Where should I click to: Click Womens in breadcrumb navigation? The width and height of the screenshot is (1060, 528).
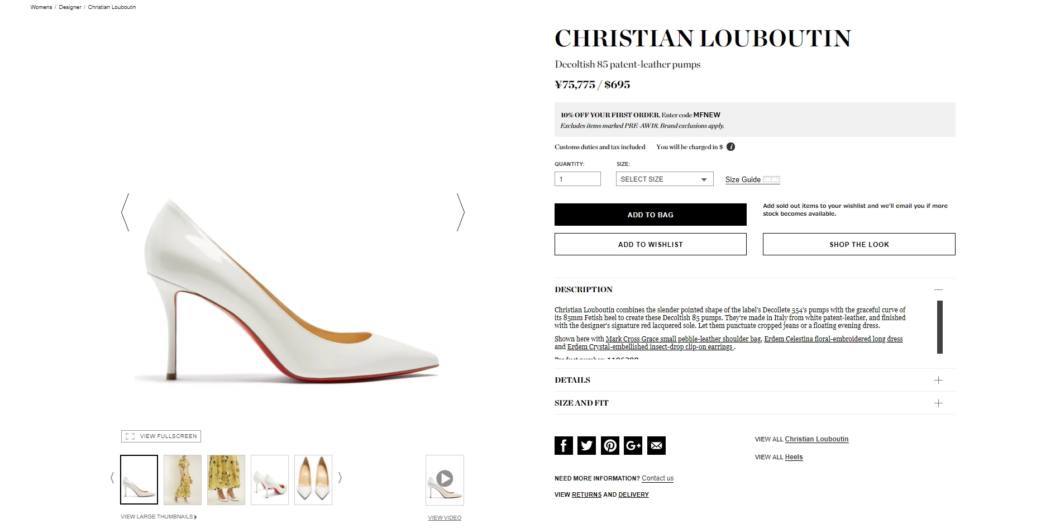tap(41, 7)
